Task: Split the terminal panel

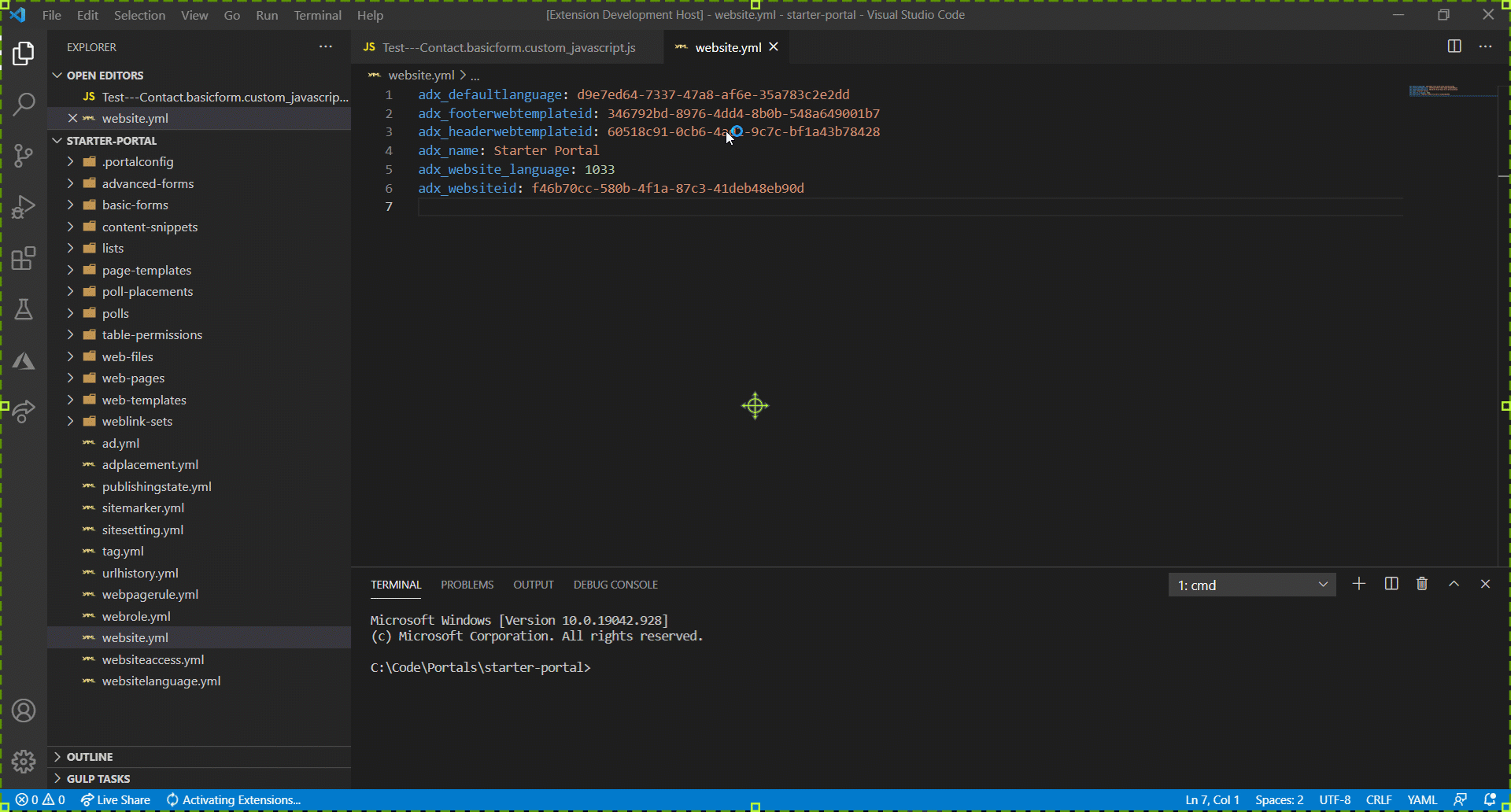Action: (x=1391, y=584)
